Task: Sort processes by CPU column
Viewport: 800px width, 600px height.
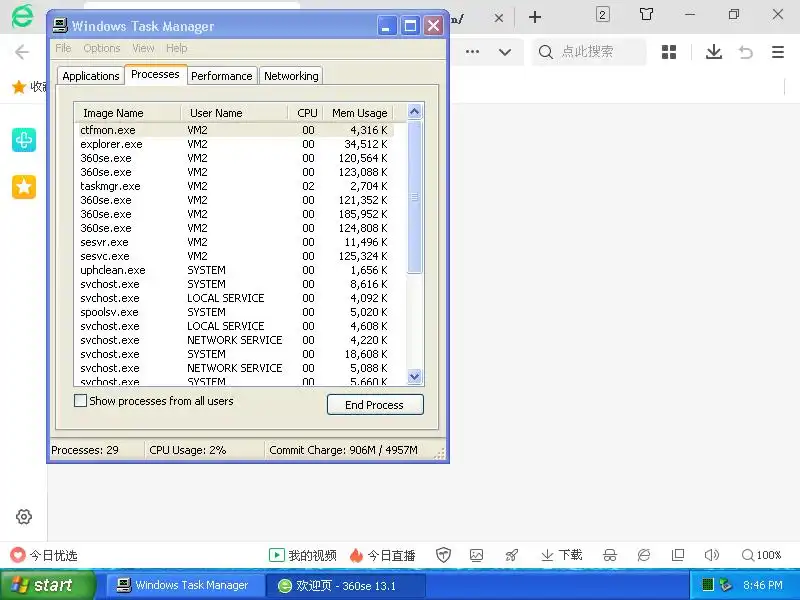Action: 306,113
